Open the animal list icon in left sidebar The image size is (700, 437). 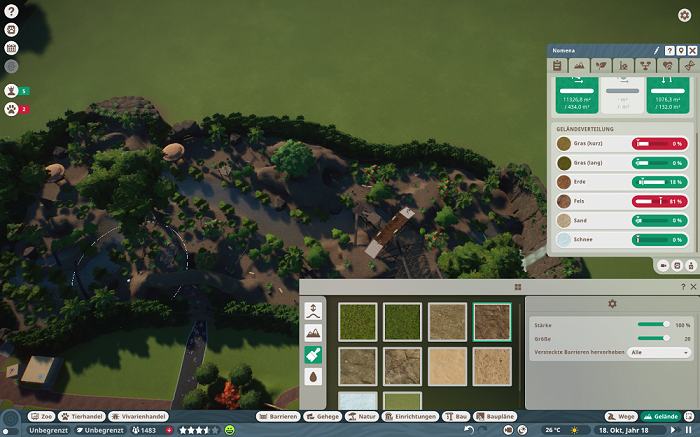tap(11, 29)
